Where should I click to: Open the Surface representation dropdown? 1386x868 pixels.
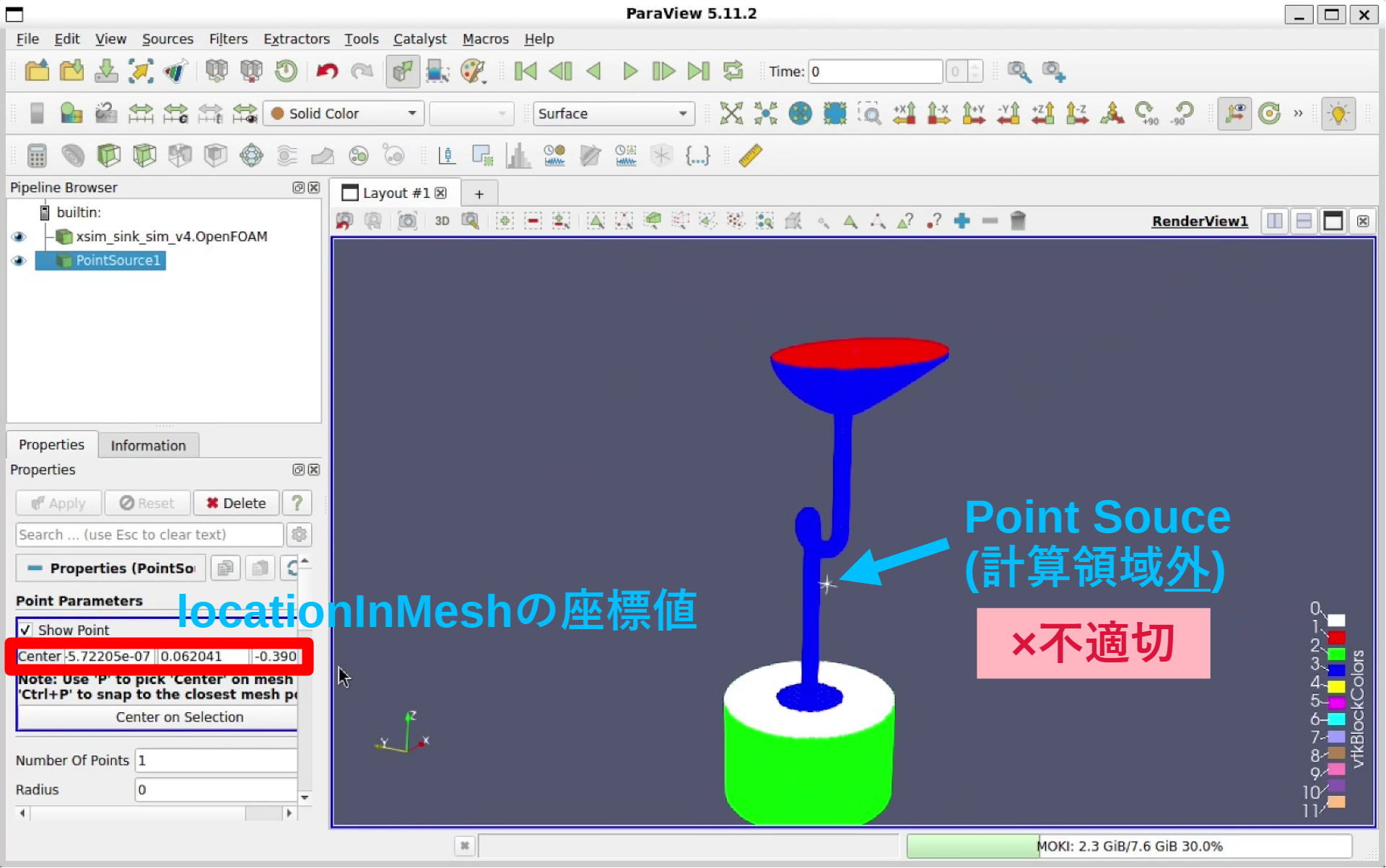pos(613,113)
